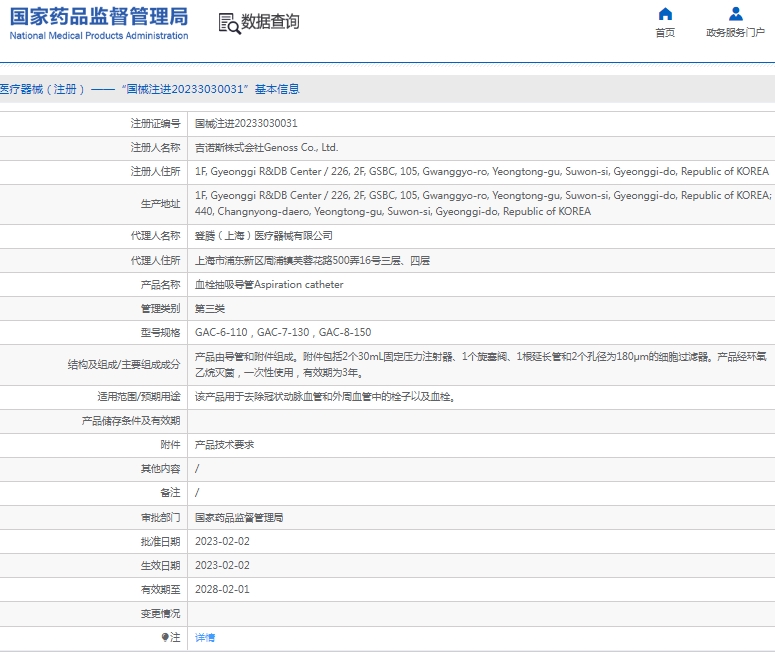Click the 数据查询 search document icon

[x=229, y=23]
